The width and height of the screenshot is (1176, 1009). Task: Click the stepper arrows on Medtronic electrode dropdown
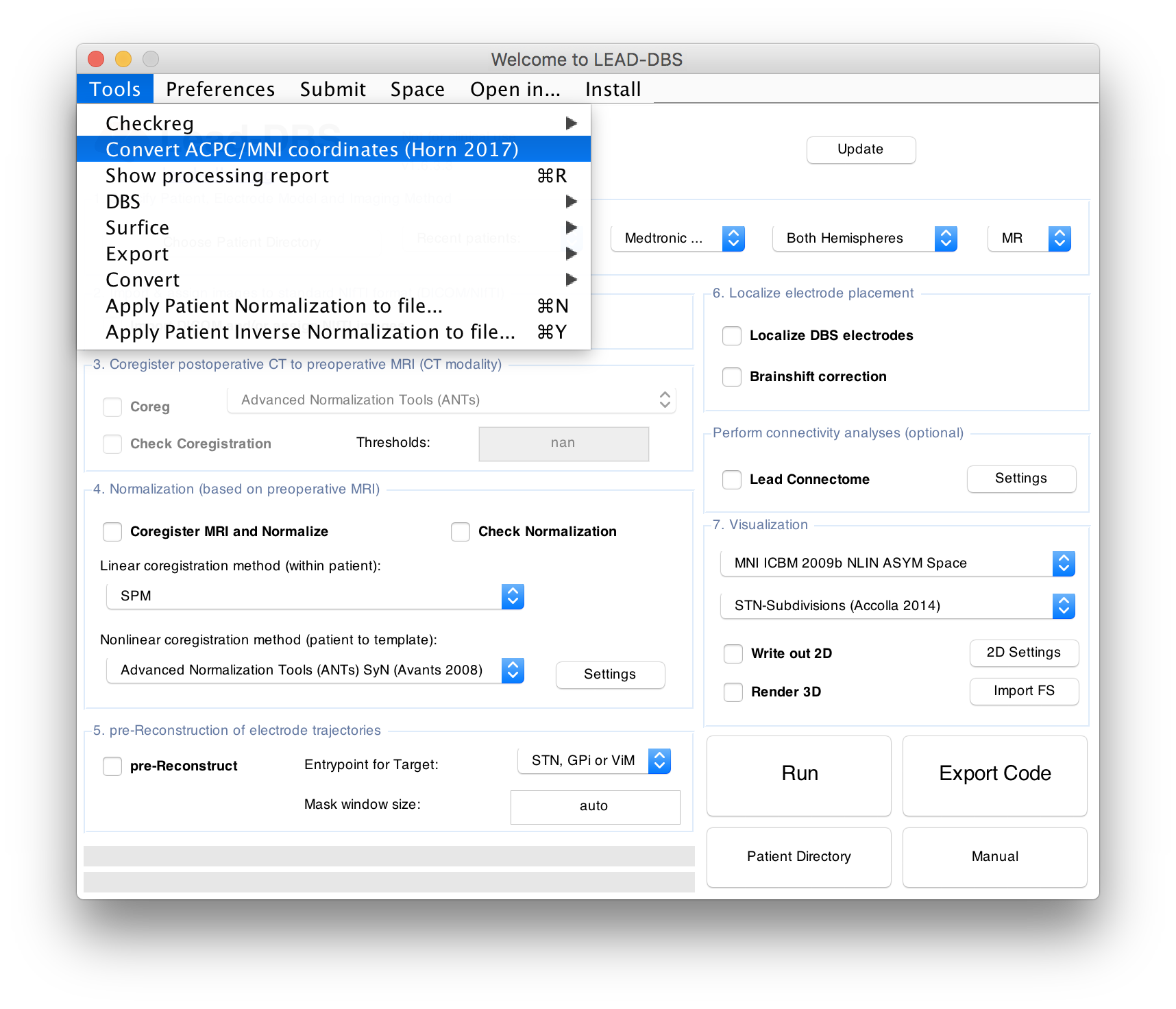[733, 239]
